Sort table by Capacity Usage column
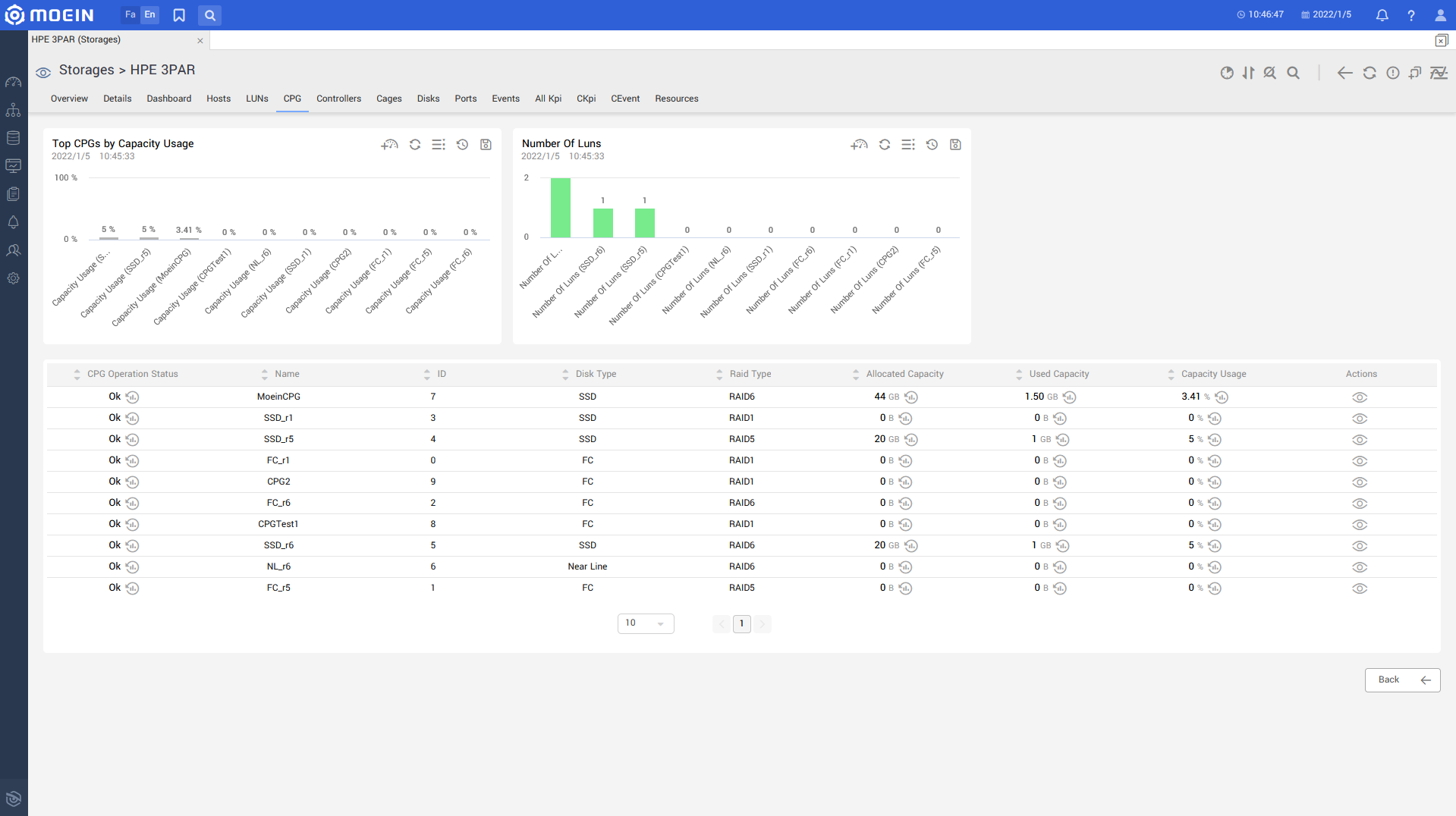Image resolution: width=1456 pixels, height=816 pixels. click(1171, 375)
